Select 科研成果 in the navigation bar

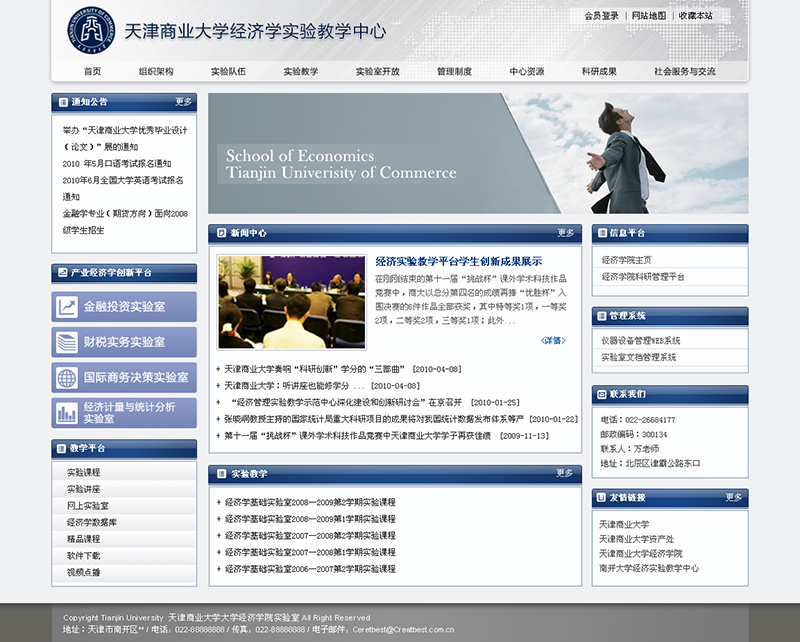click(599, 72)
